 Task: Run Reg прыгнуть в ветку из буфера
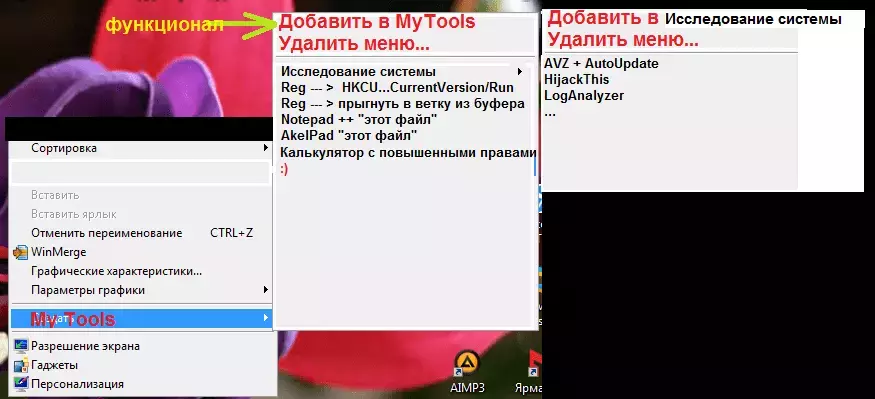(402, 104)
